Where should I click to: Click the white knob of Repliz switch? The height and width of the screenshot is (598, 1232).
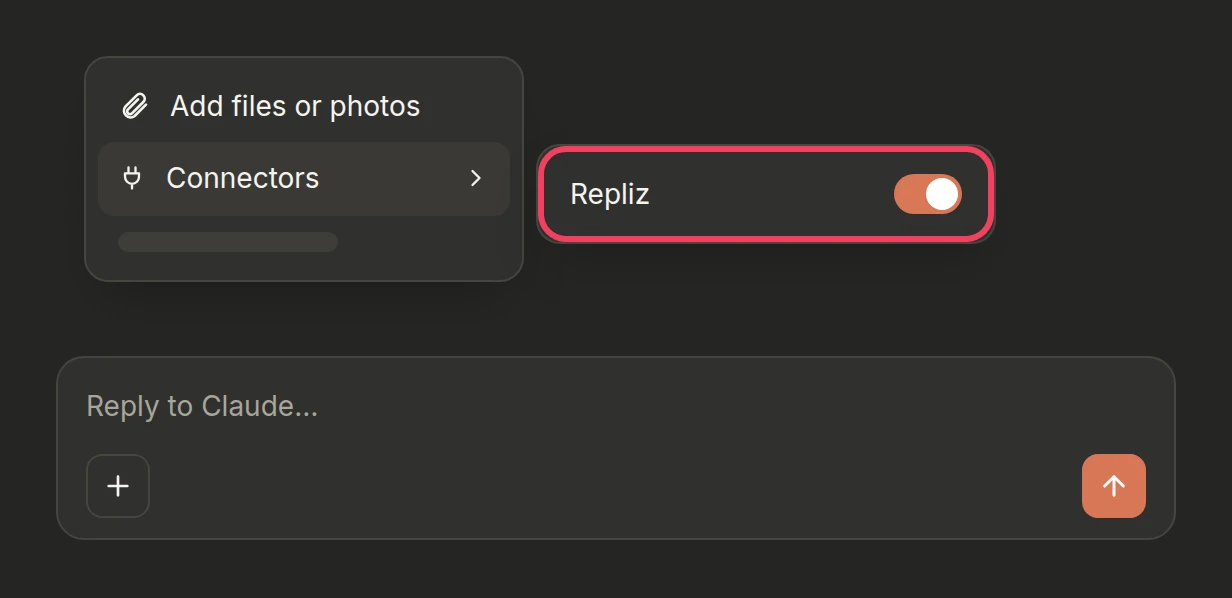click(x=942, y=194)
